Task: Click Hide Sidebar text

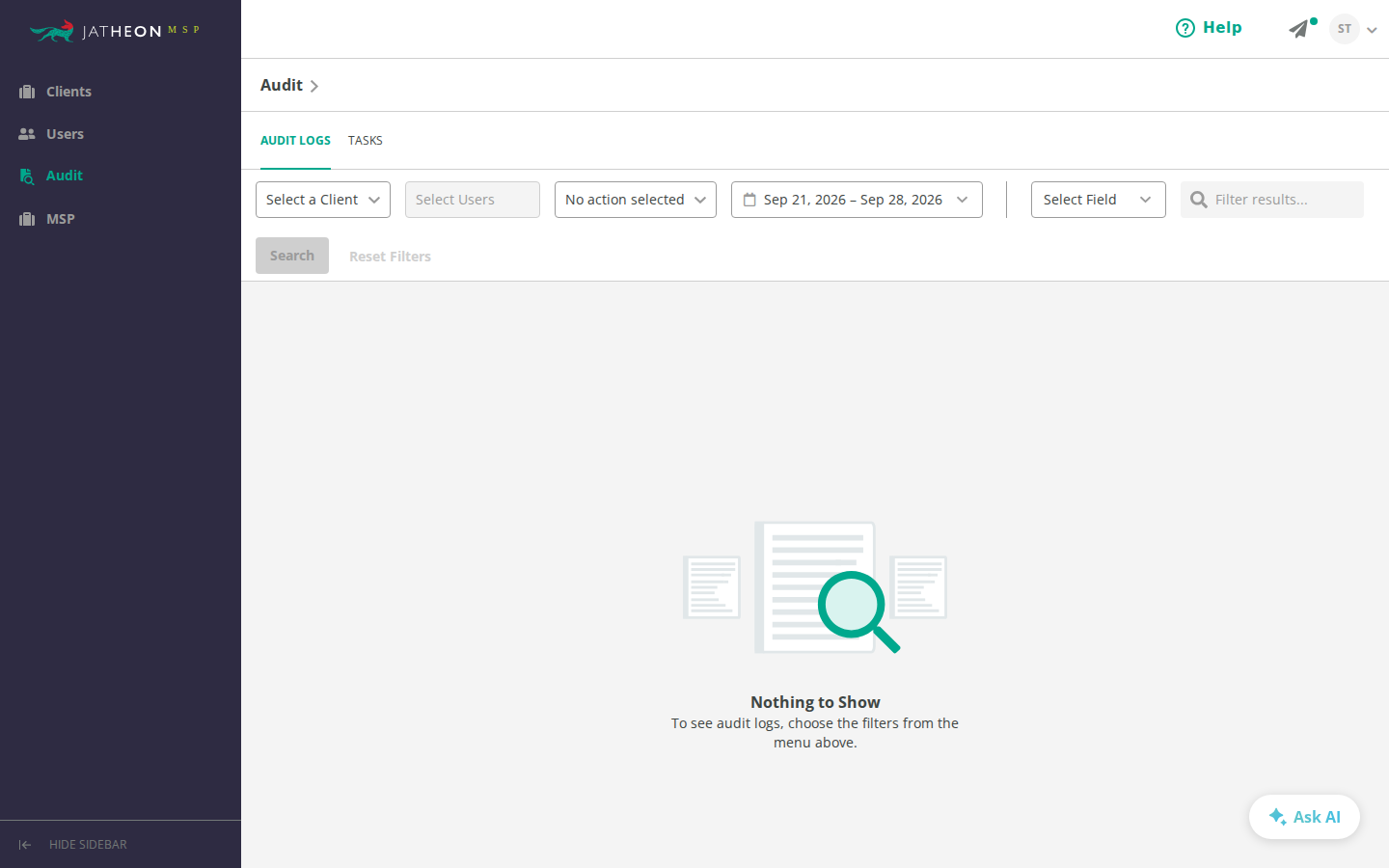Action: tap(88, 845)
